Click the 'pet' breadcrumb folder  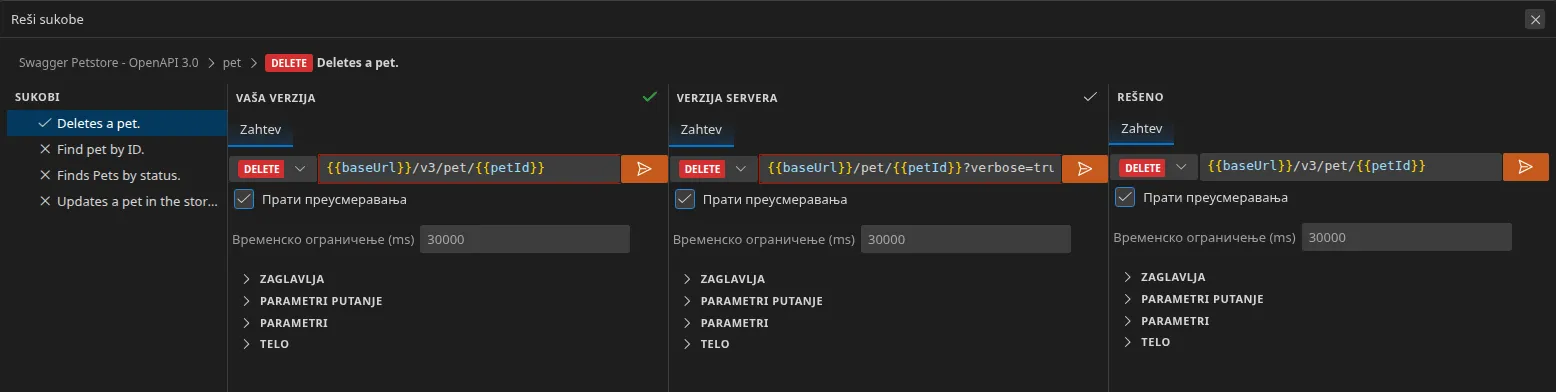pos(232,63)
